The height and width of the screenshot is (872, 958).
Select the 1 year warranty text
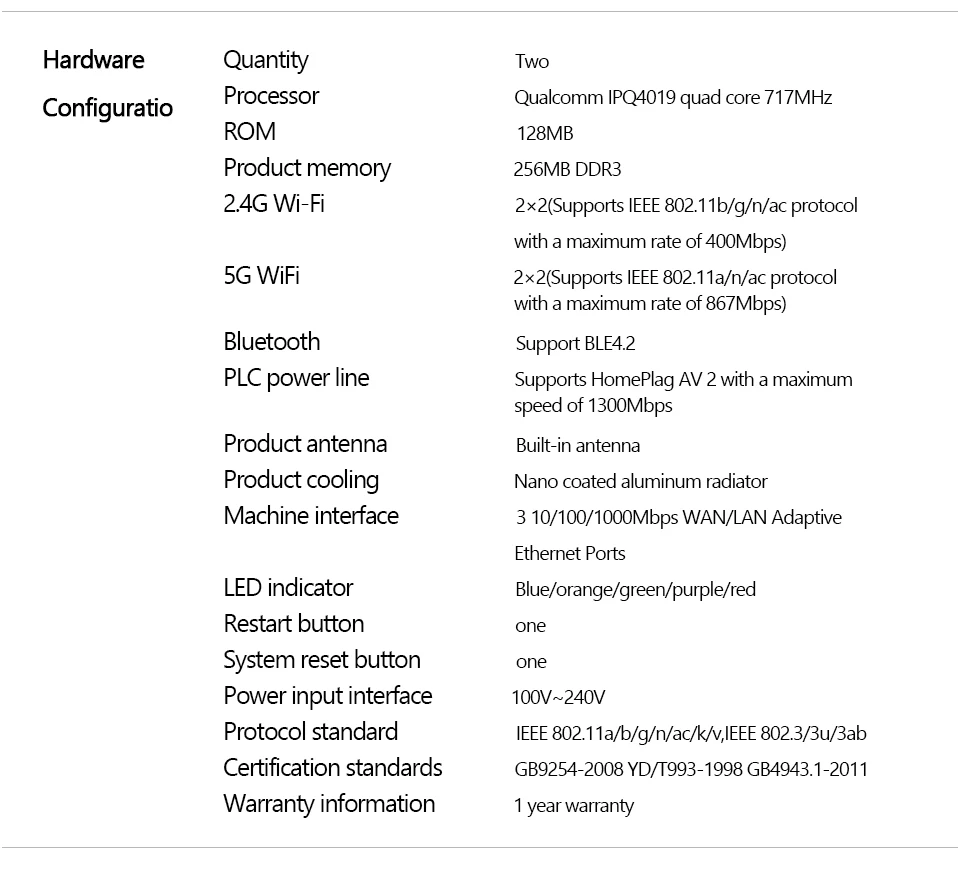[574, 806]
